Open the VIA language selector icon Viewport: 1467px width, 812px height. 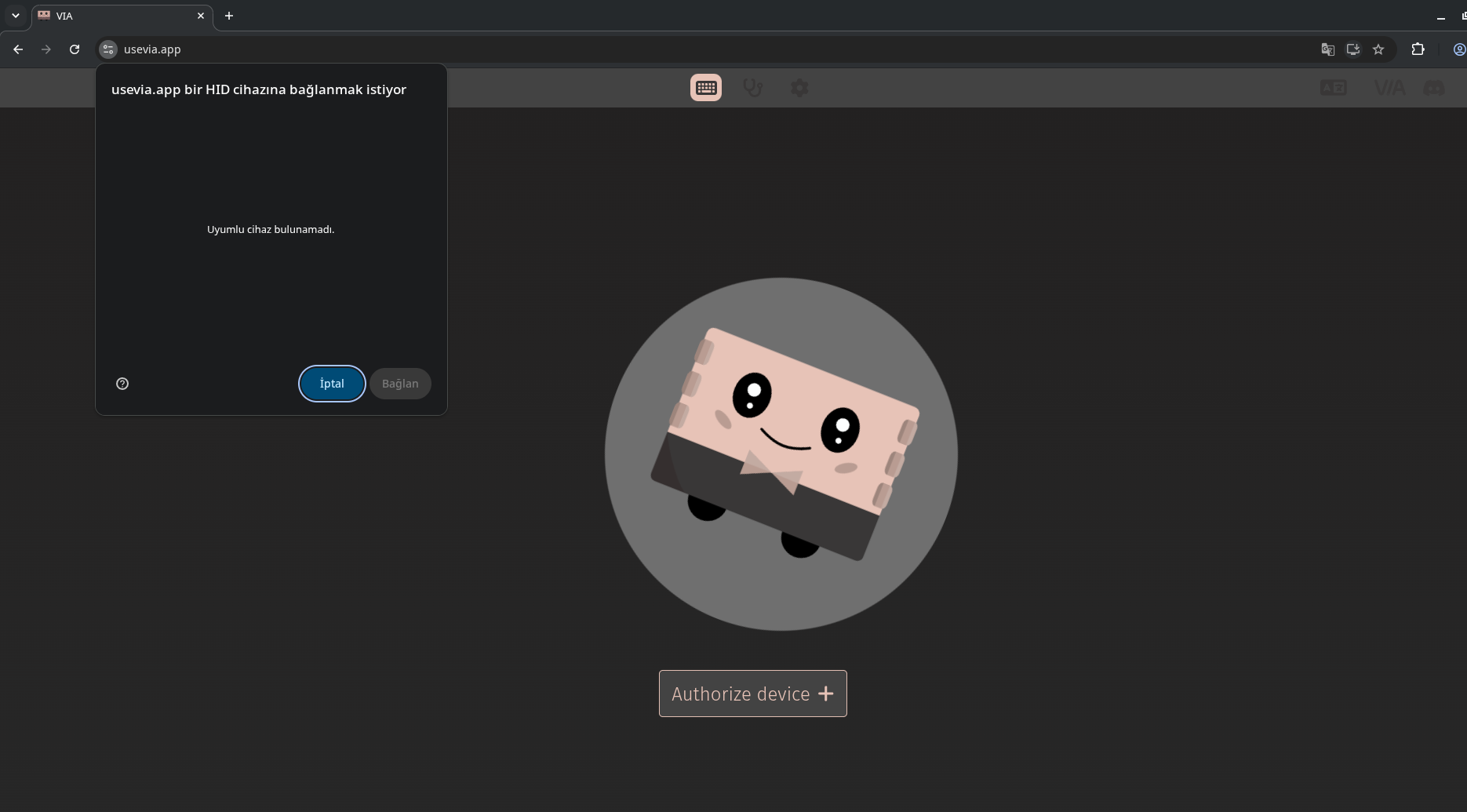click(x=1333, y=88)
